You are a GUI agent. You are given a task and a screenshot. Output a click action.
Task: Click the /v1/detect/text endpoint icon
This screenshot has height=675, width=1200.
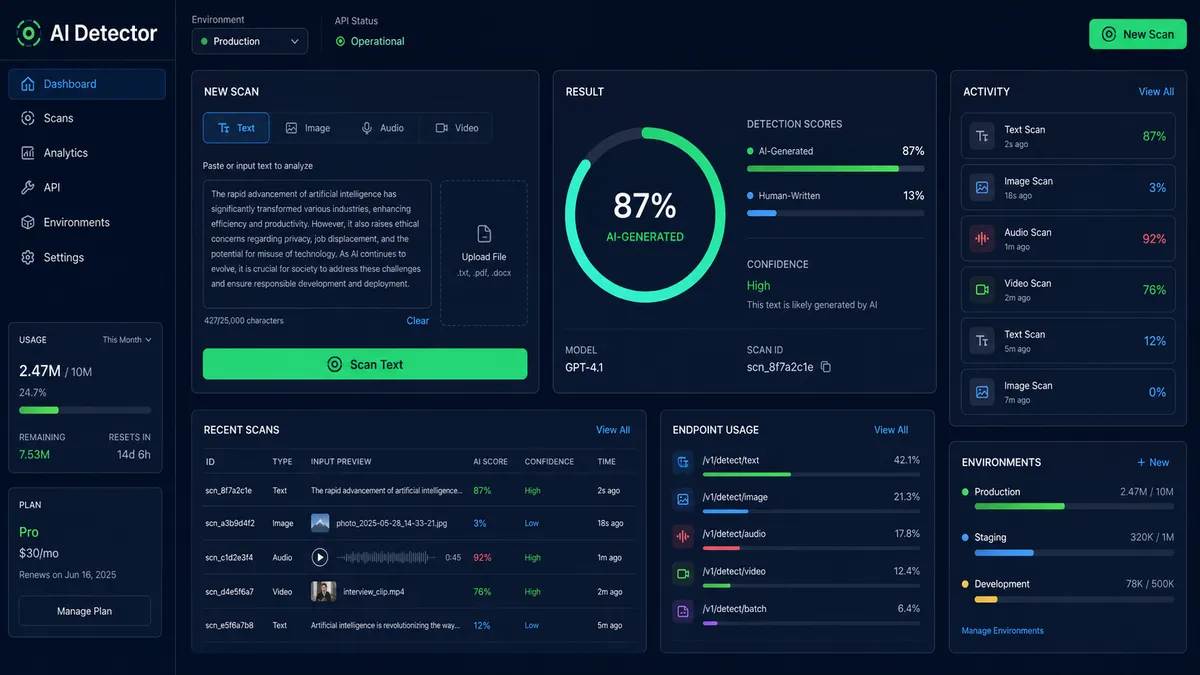pos(683,462)
